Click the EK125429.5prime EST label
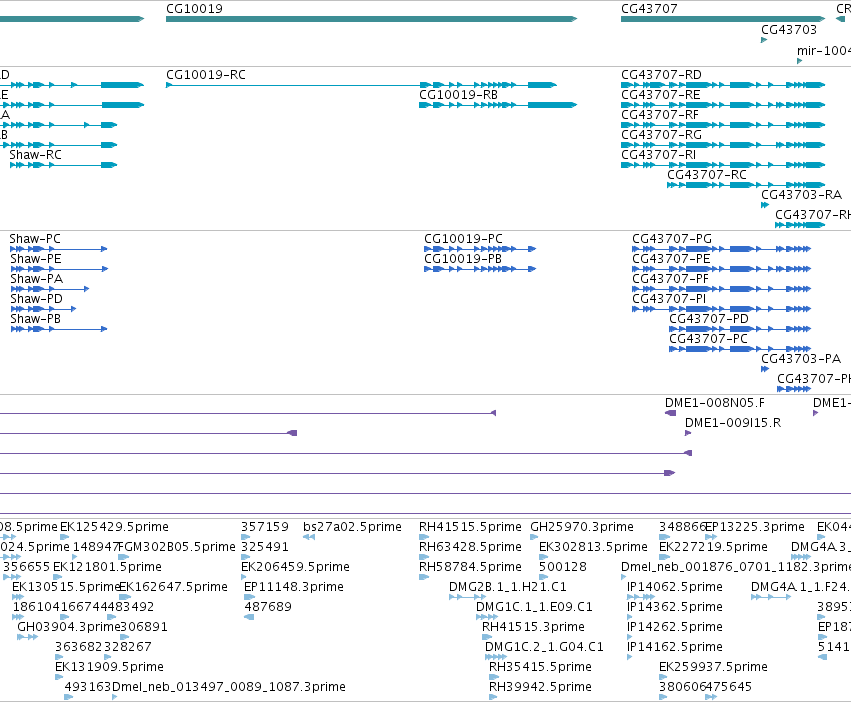The width and height of the screenshot is (851, 702). pyautogui.click(x=114, y=527)
